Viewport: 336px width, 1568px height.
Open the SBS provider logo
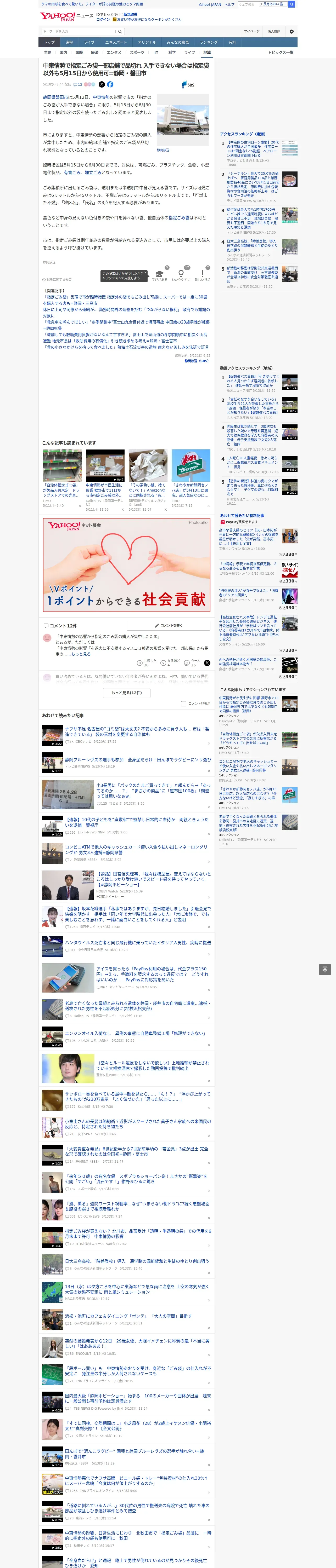(x=188, y=85)
